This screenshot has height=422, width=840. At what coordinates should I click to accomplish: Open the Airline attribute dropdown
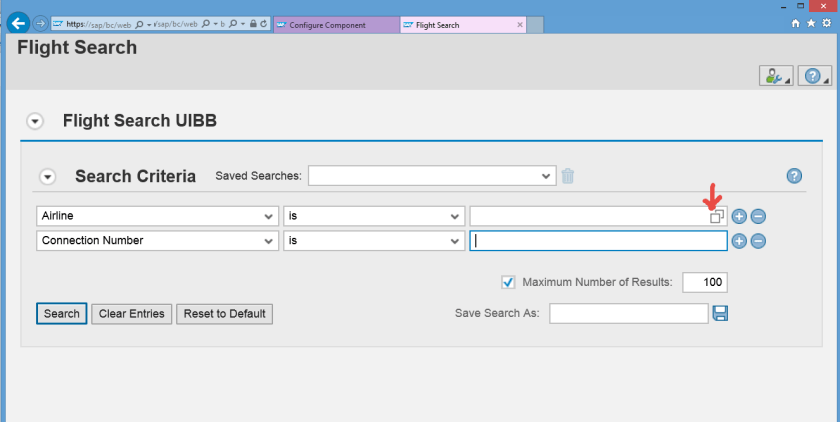point(157,216)
